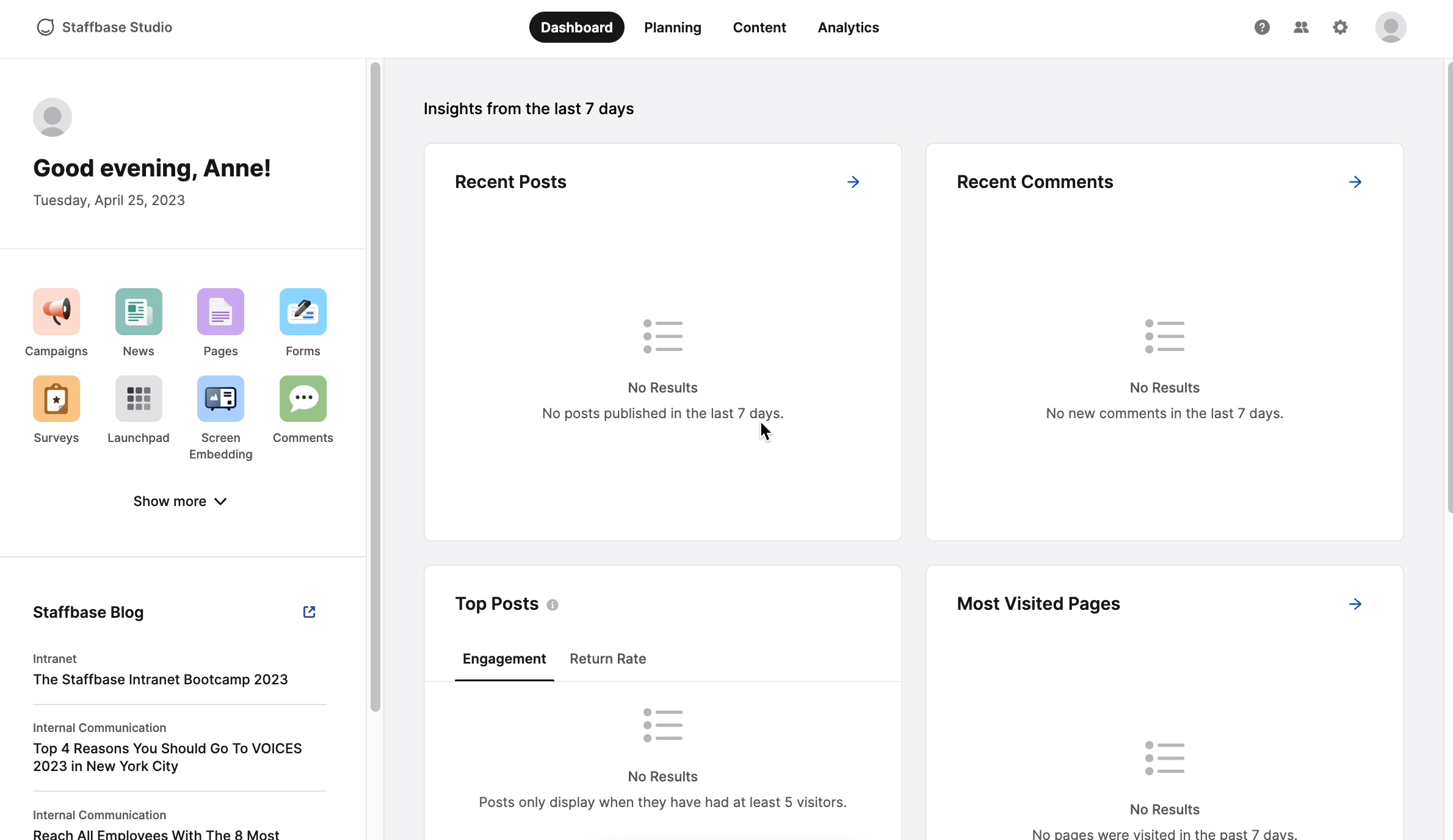Click the Most Visited Pages heading
Screen dimensions: 1453x840
tap(1038, 604)
